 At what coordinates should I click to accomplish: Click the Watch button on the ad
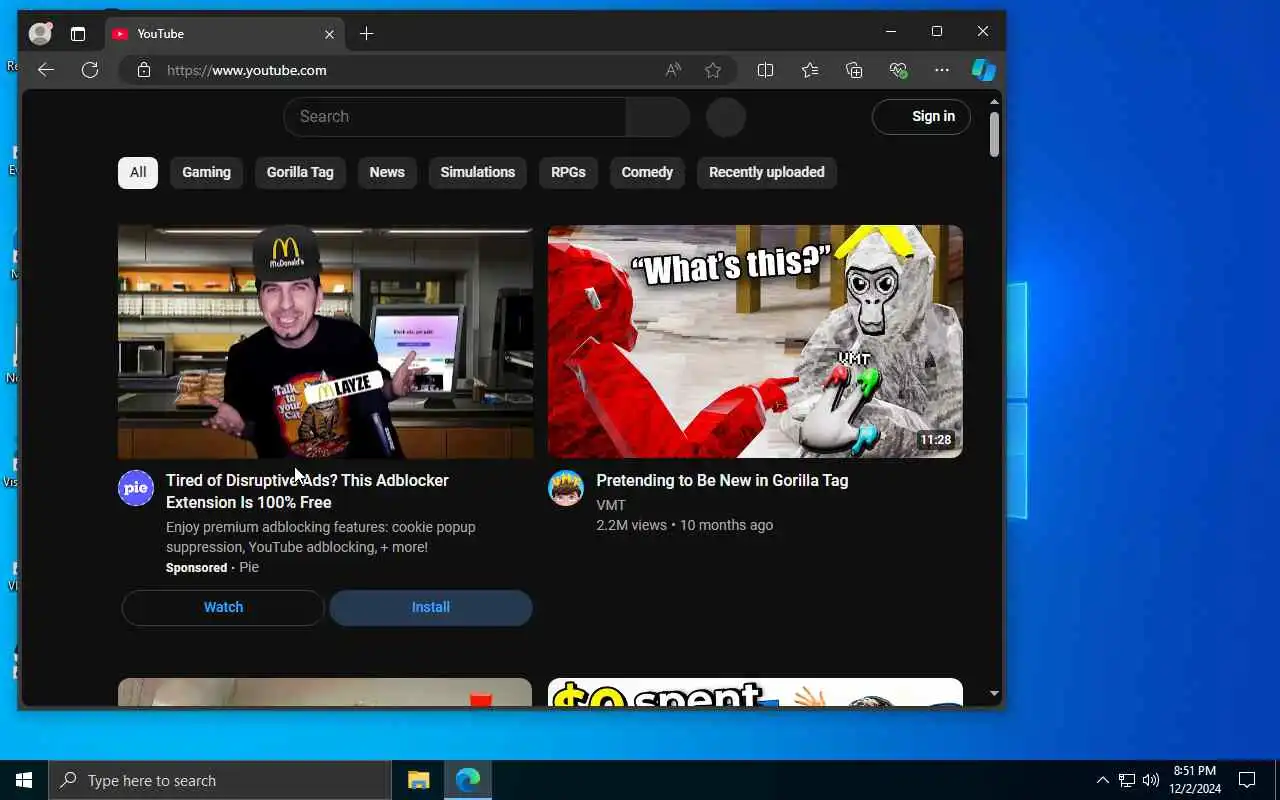tap(223, 607)
